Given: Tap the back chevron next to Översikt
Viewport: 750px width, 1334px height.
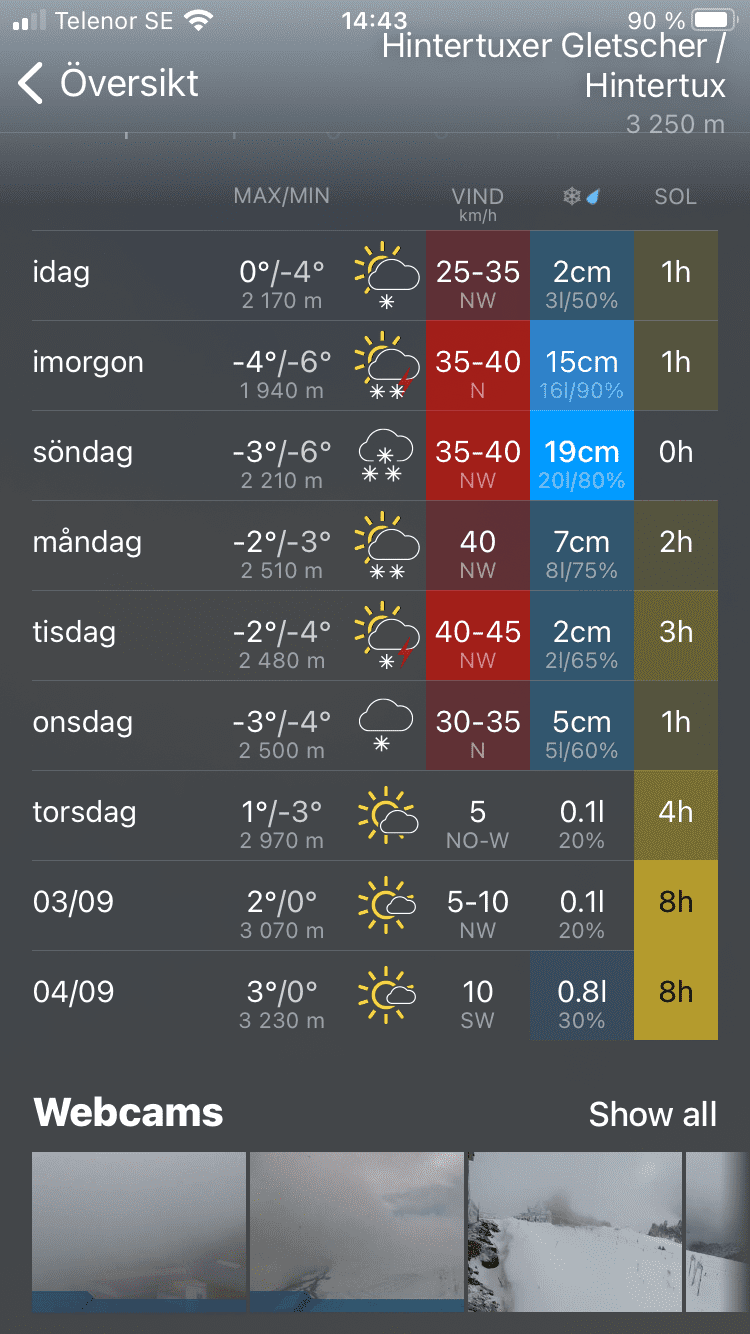Looking at the screenshot, I should click(x=31, y=84).
